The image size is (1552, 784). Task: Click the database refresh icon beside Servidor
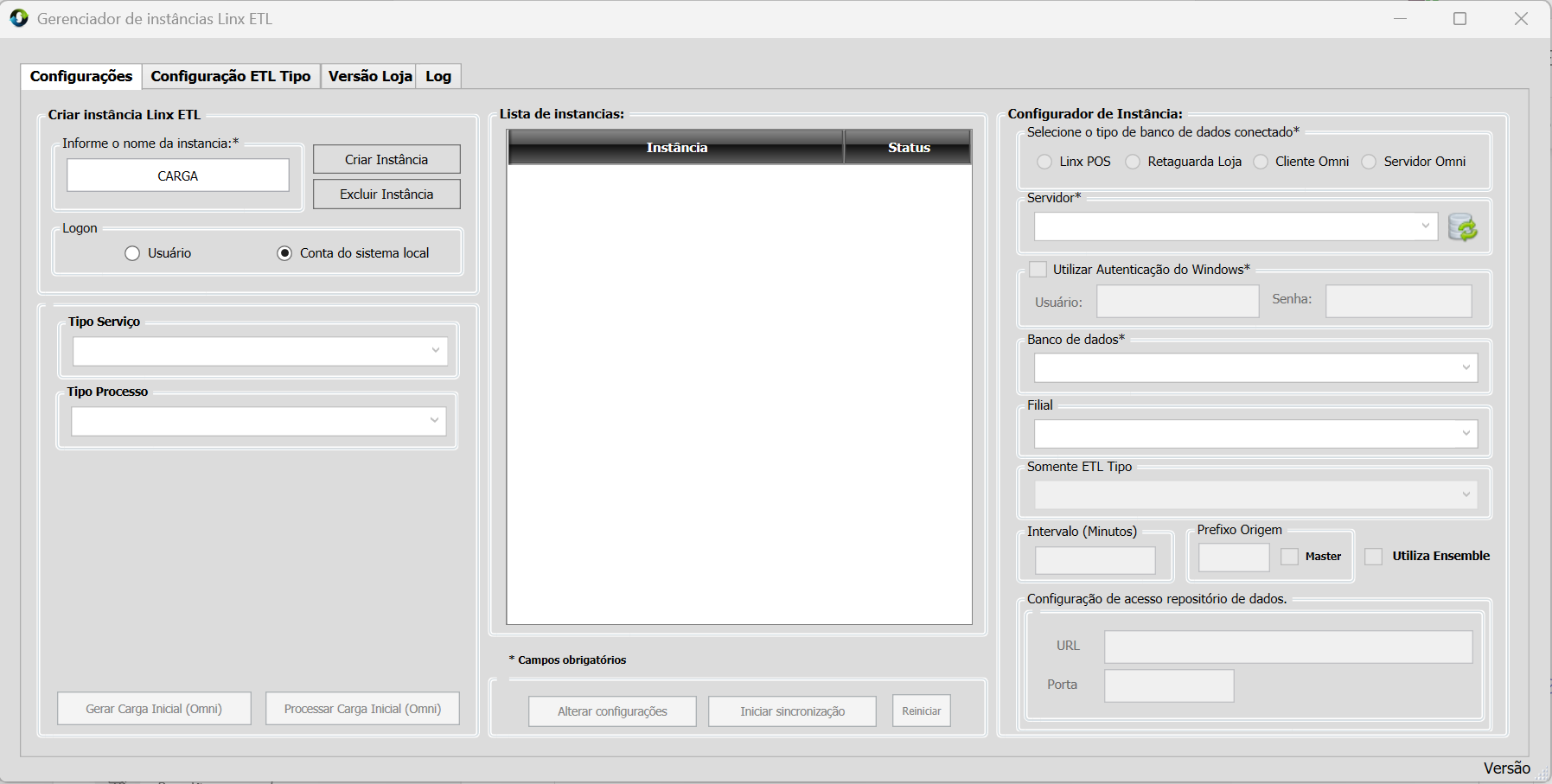[x=1463, y=227]
